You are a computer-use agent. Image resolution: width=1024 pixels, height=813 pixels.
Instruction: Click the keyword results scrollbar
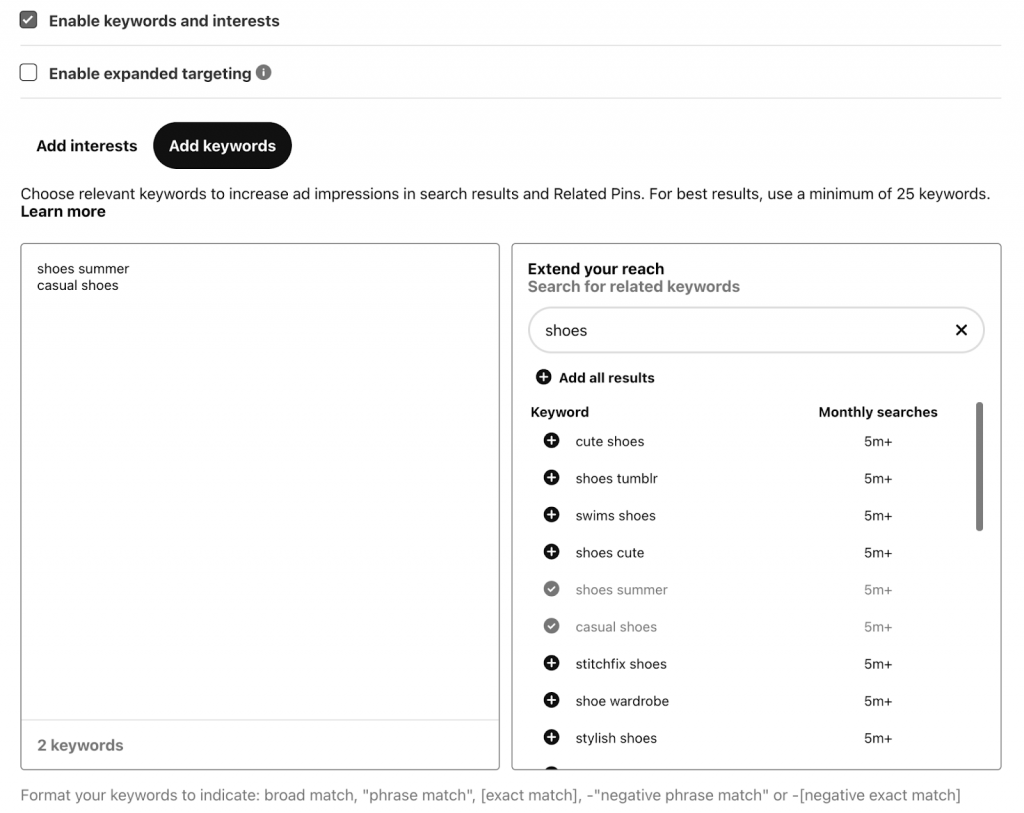pyautogui.click(x=979, y=466)
